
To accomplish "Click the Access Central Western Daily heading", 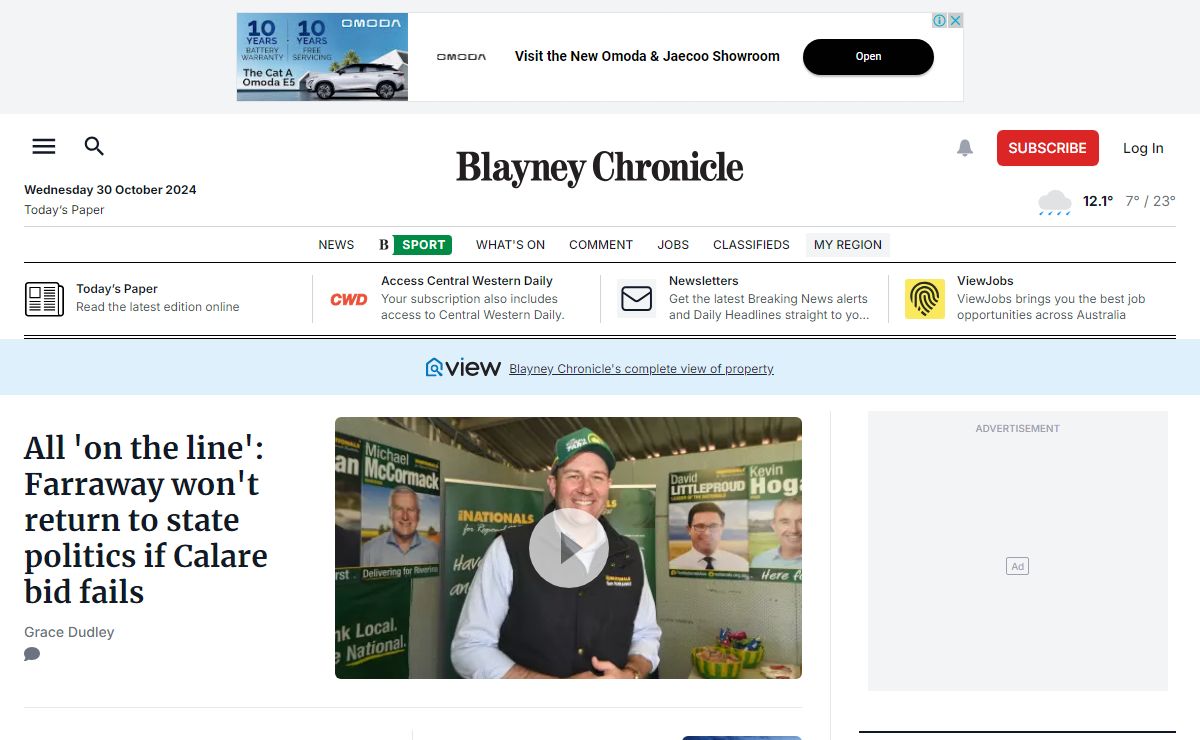I will 467,281.
